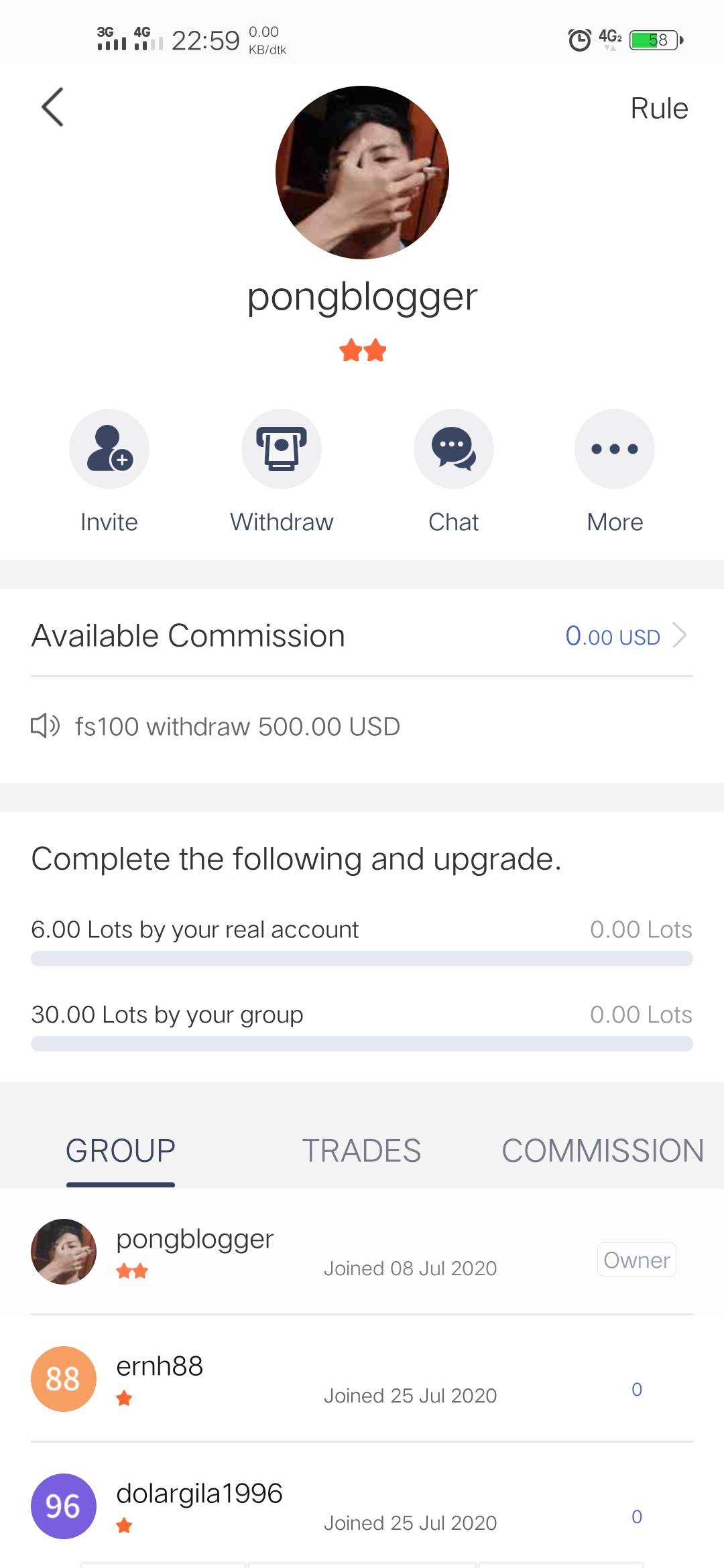This screenshot has width=724, height=1568.
Task: Tap the Withdraw ATM icon
Action: pyautogui.click(x=282, y=449)
